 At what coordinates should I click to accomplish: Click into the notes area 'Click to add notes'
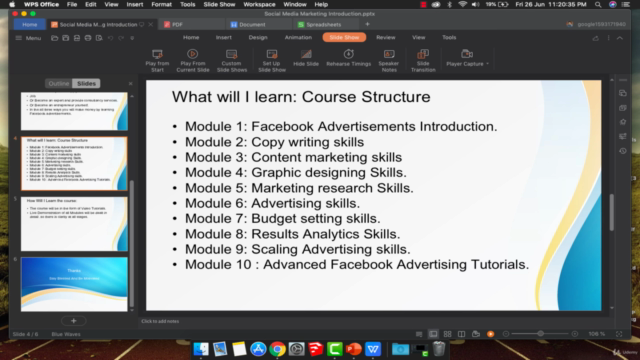click(160, 321)
